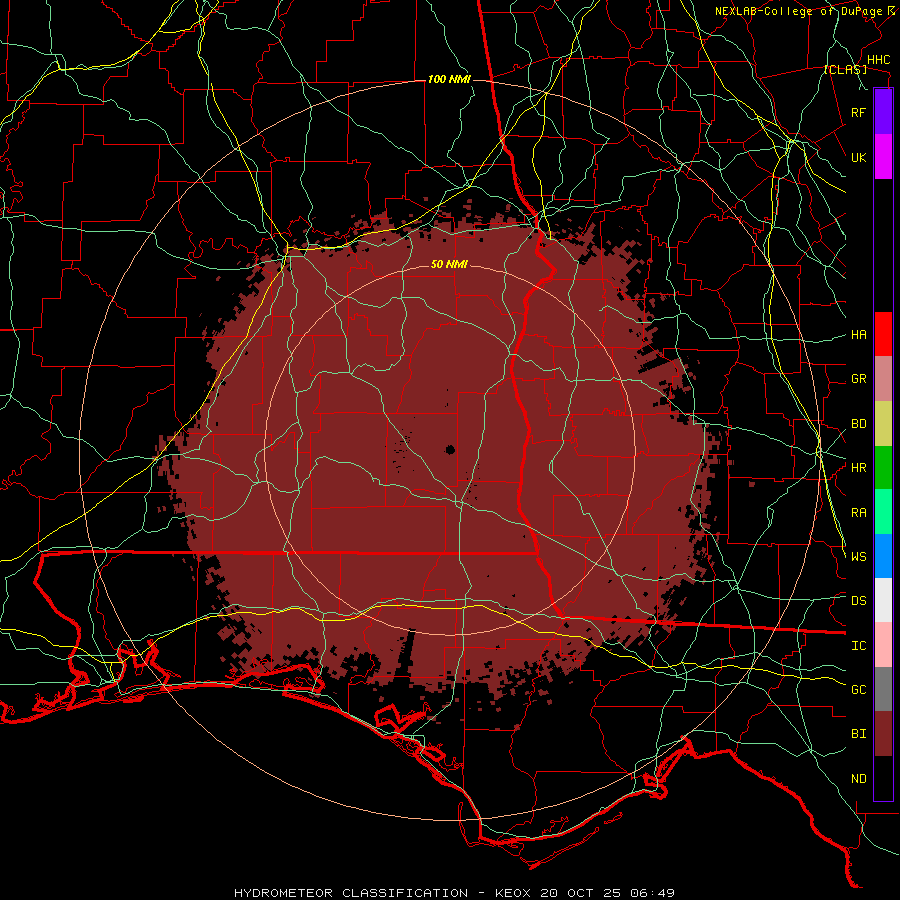Click the UK legend label

tap(858, 157)
